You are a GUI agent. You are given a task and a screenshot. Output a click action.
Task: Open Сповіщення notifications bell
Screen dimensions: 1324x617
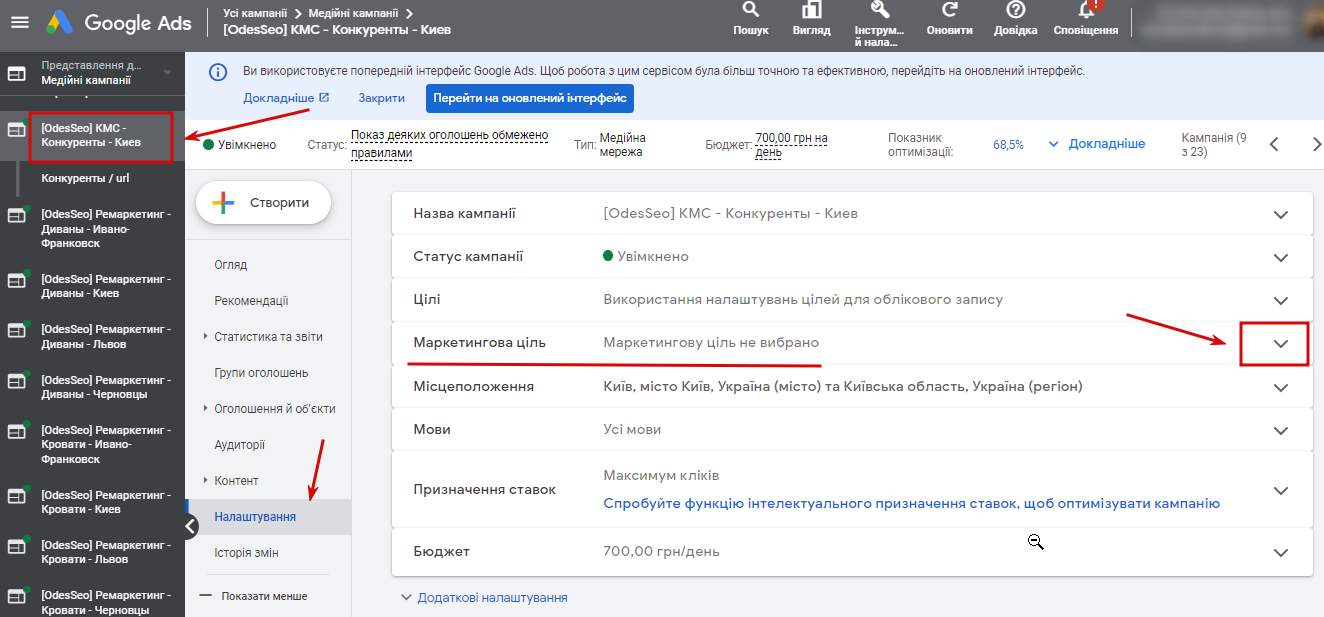click(1086, 11)
